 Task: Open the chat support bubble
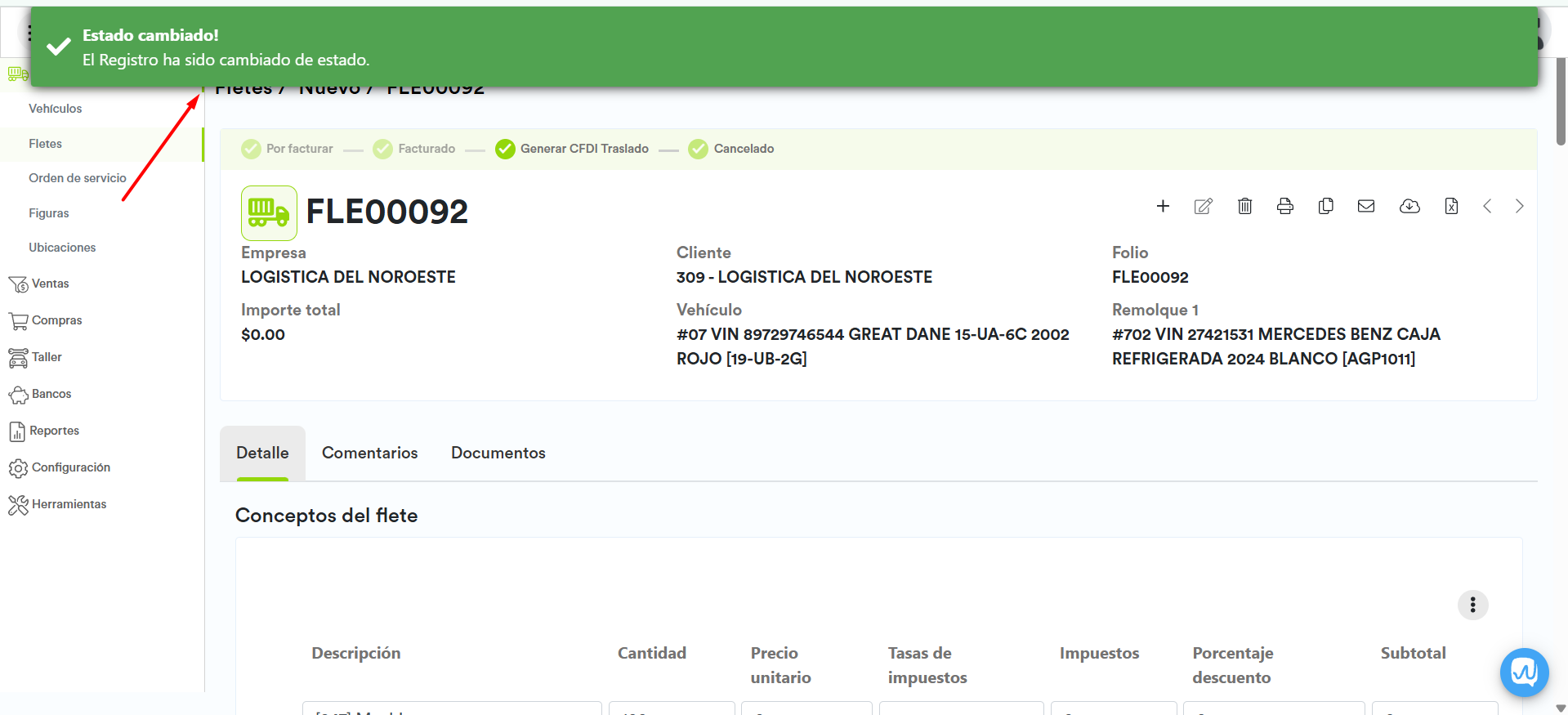[x=1524, y=672]
